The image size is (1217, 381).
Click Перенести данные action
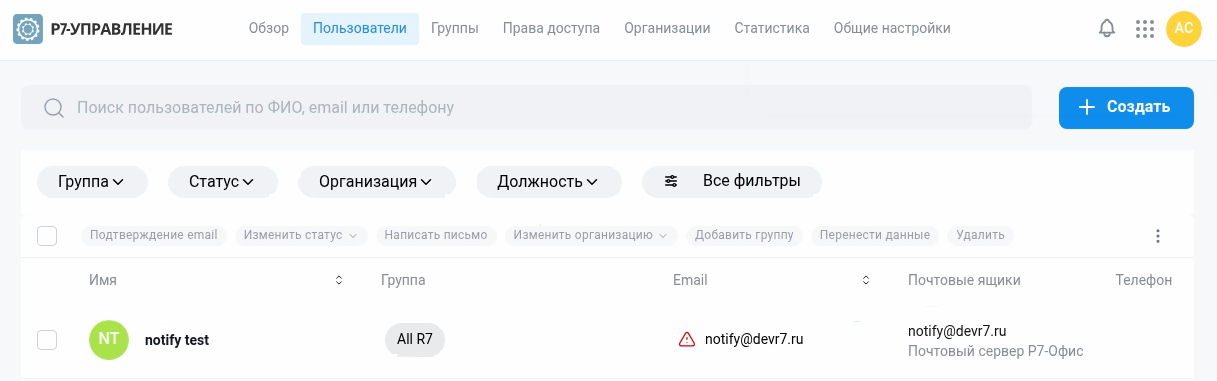pyautogui.click(x=874, y=235)
